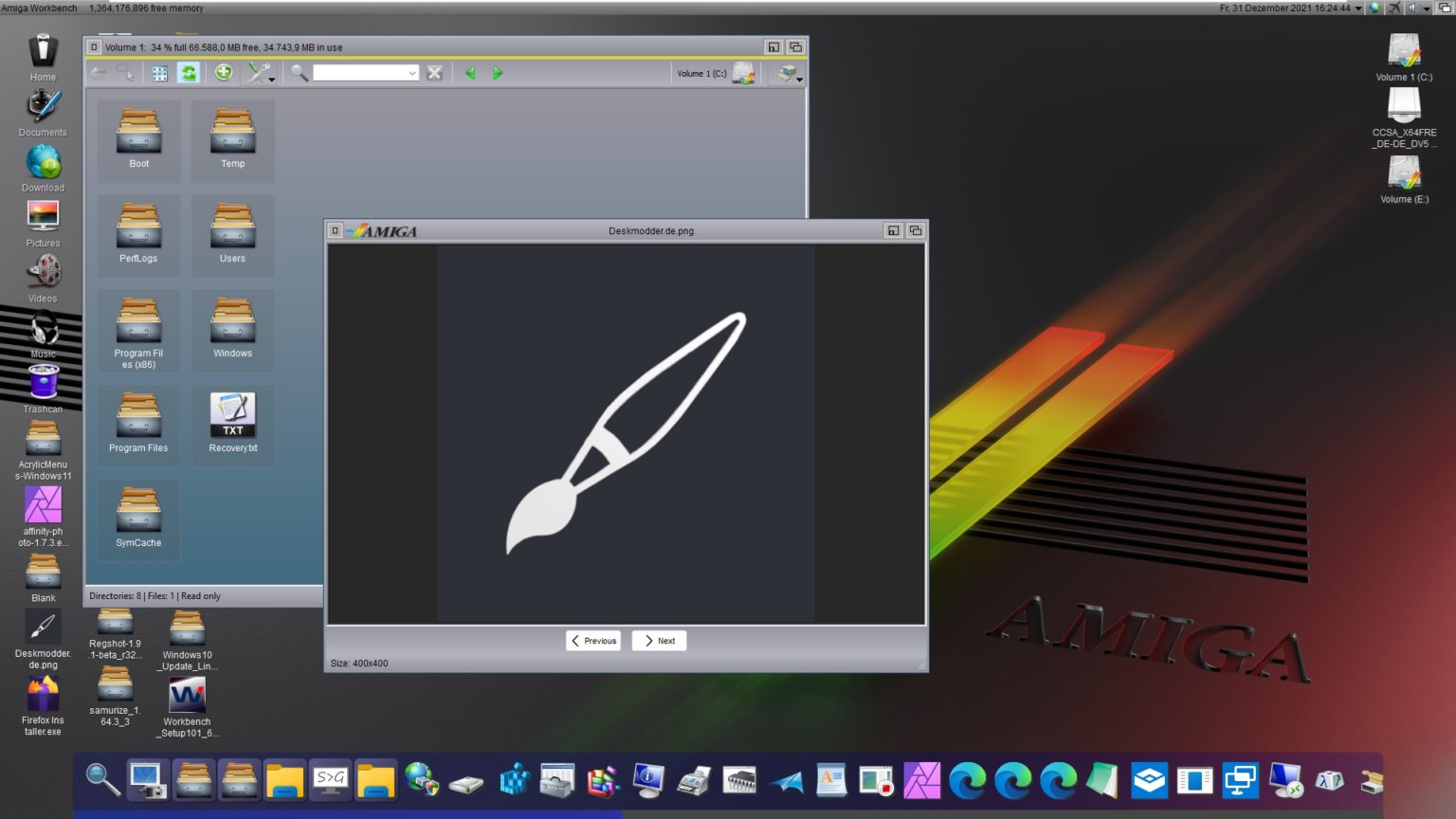Clear the search with the X icon
The image size is (1456, 819).
coord(434,73)
